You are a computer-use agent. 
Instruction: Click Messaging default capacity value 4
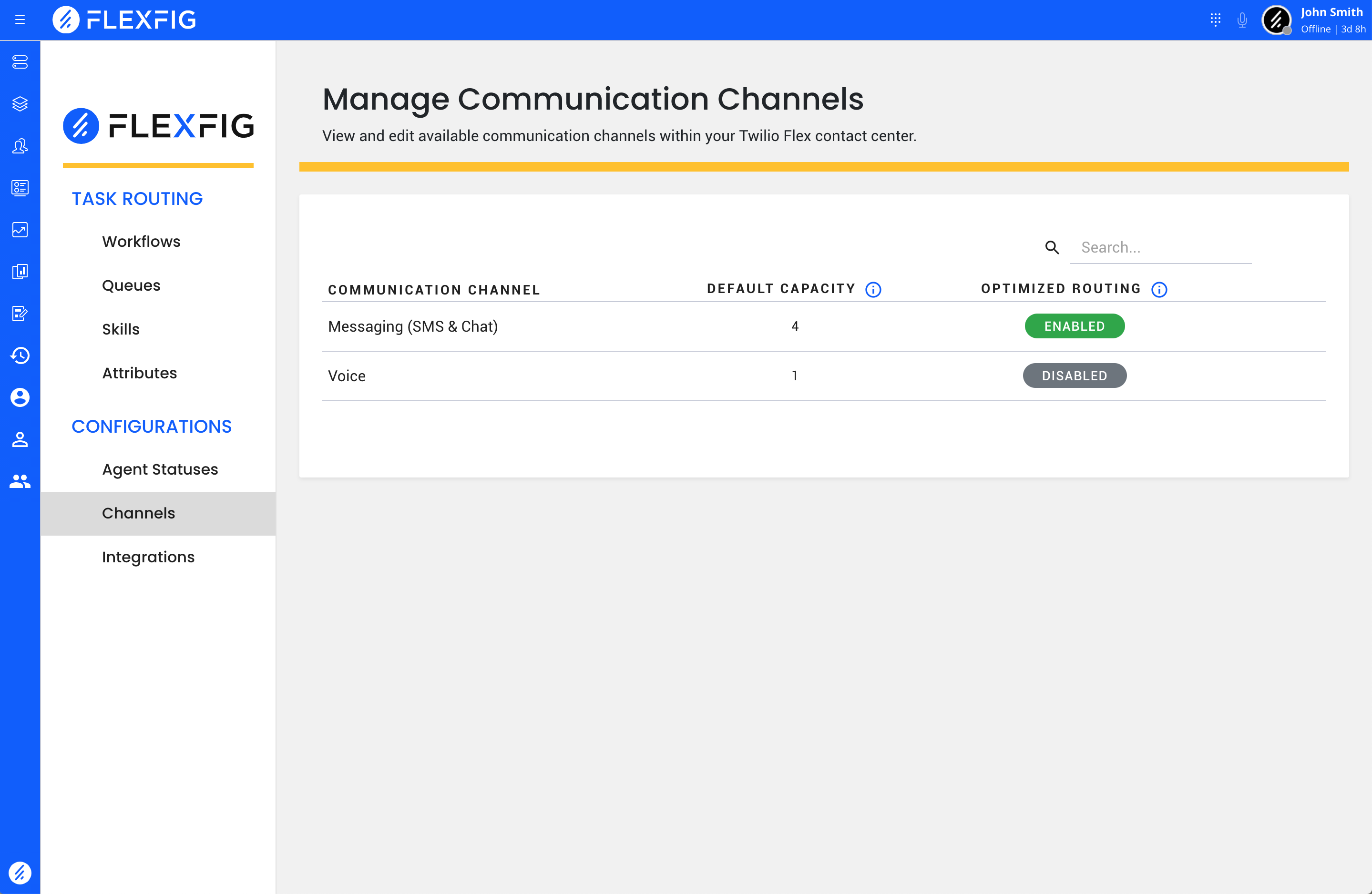point(795,326)
